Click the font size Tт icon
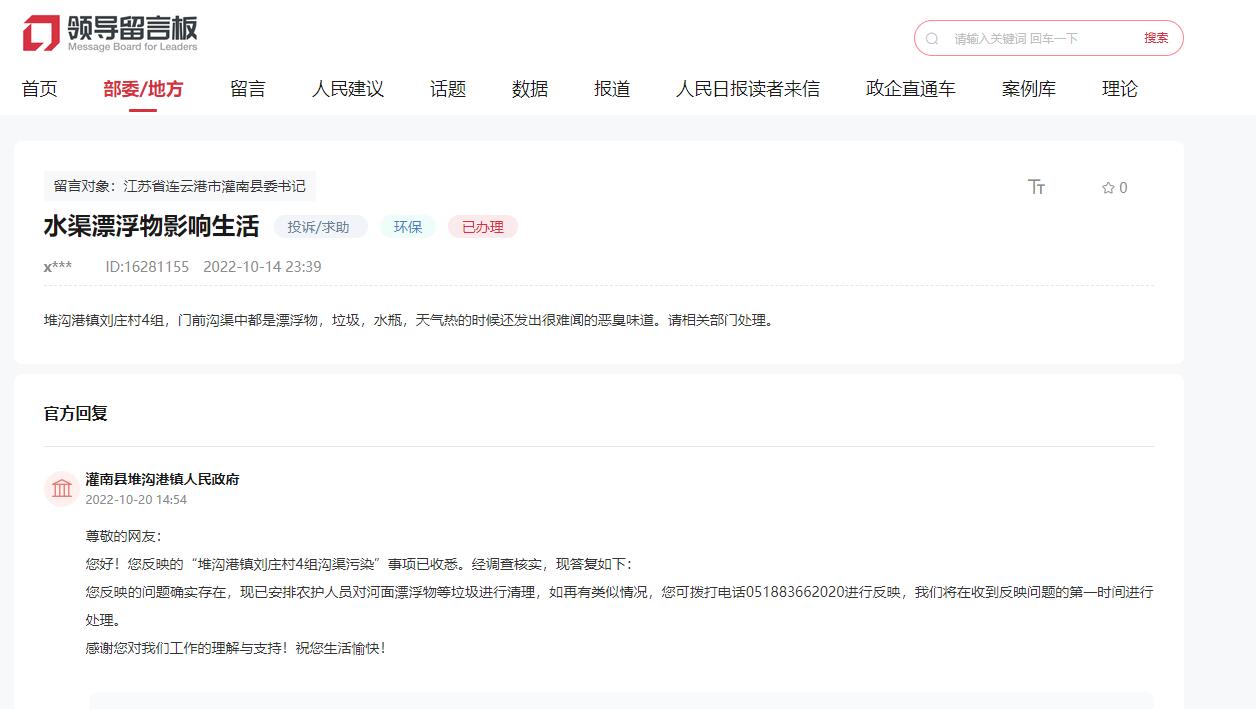The width and height of the screenshot is (1256, 709). point(1036,187)
